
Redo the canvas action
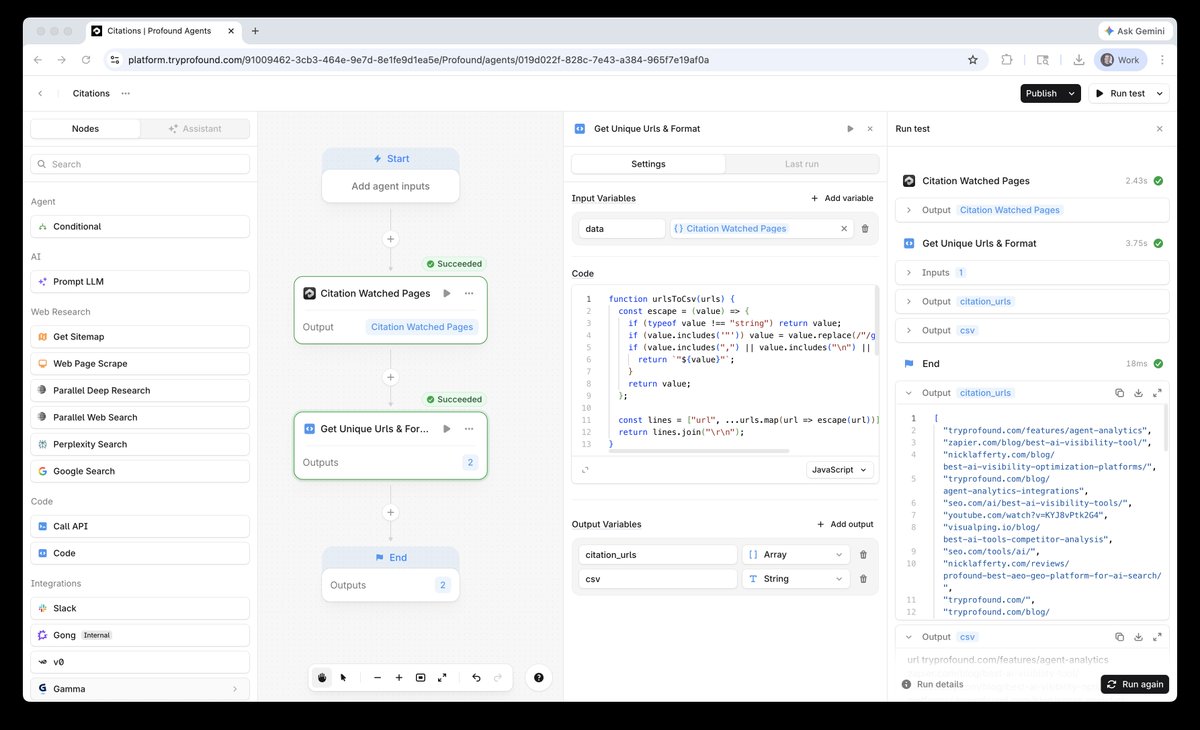click(x=498, y=678)
